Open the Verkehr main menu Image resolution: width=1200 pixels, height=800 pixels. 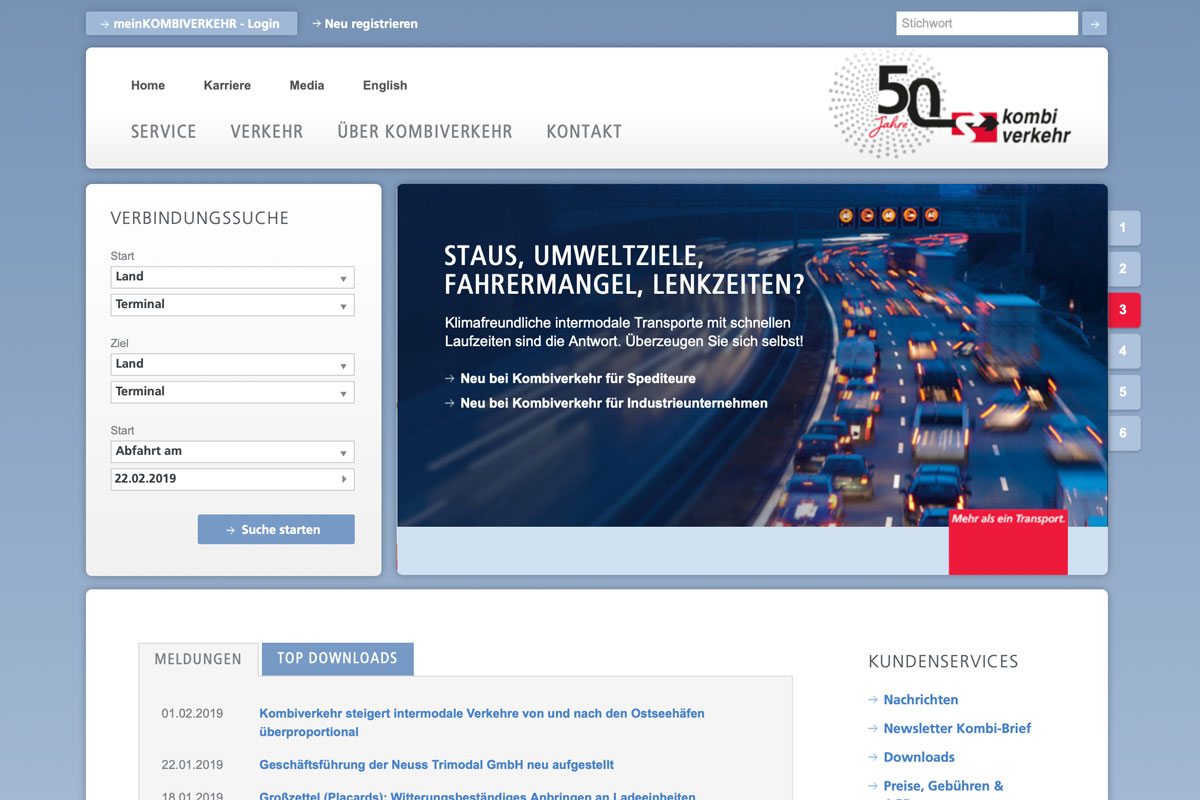(266, 132)
